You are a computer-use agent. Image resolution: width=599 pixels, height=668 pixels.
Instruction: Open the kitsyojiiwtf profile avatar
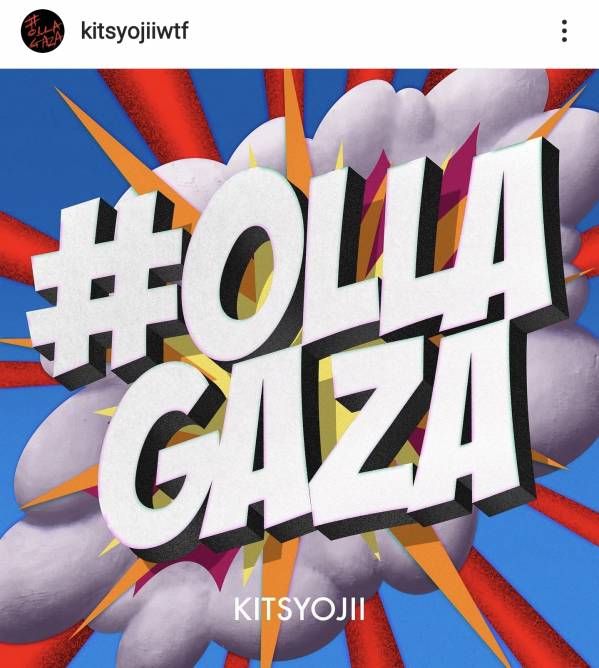pos(43,31)
